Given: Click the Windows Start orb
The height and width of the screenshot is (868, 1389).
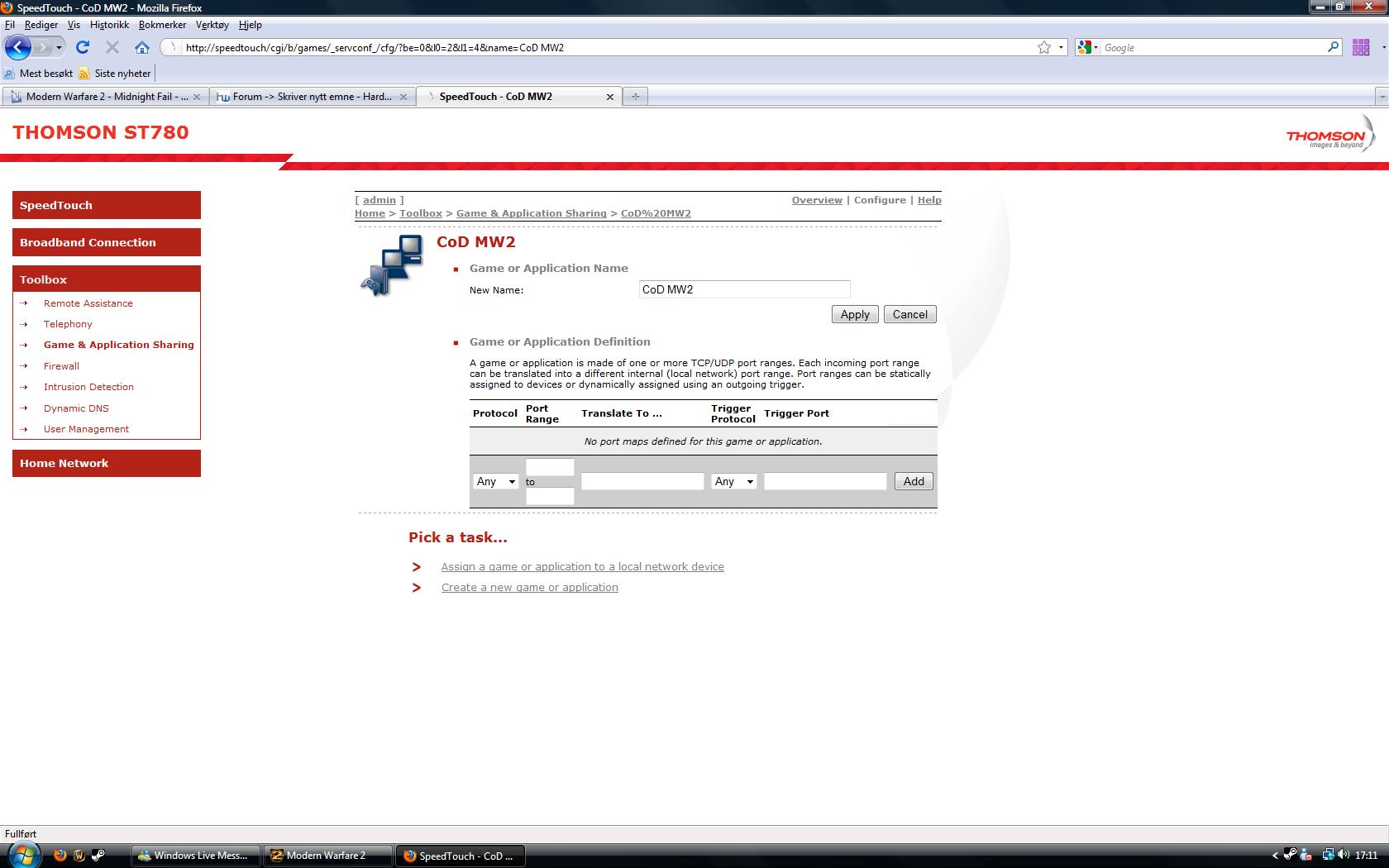Looking at the screenshot, I should (x=22, y=855).
